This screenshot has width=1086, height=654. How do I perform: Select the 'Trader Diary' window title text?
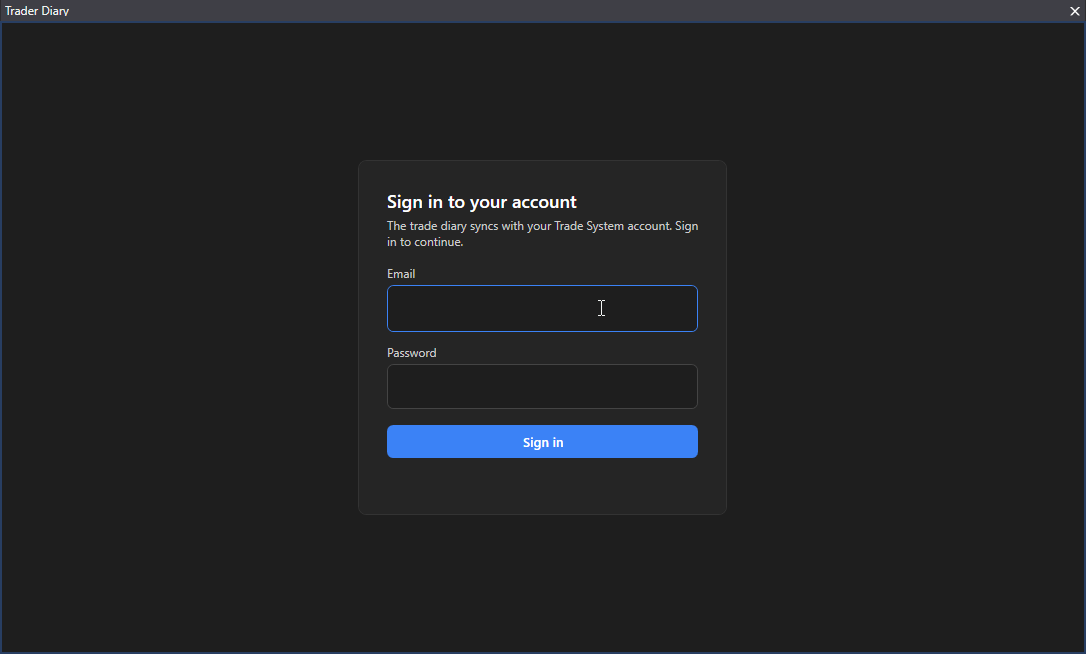pyautogui.click(x=37, y=11)
